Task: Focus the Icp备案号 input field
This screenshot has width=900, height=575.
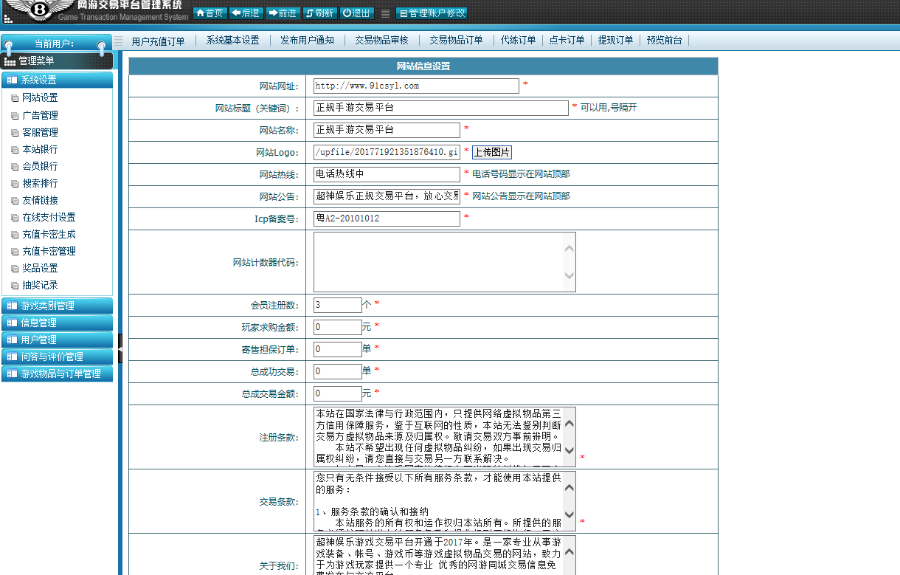Action: tap(386, 219)
